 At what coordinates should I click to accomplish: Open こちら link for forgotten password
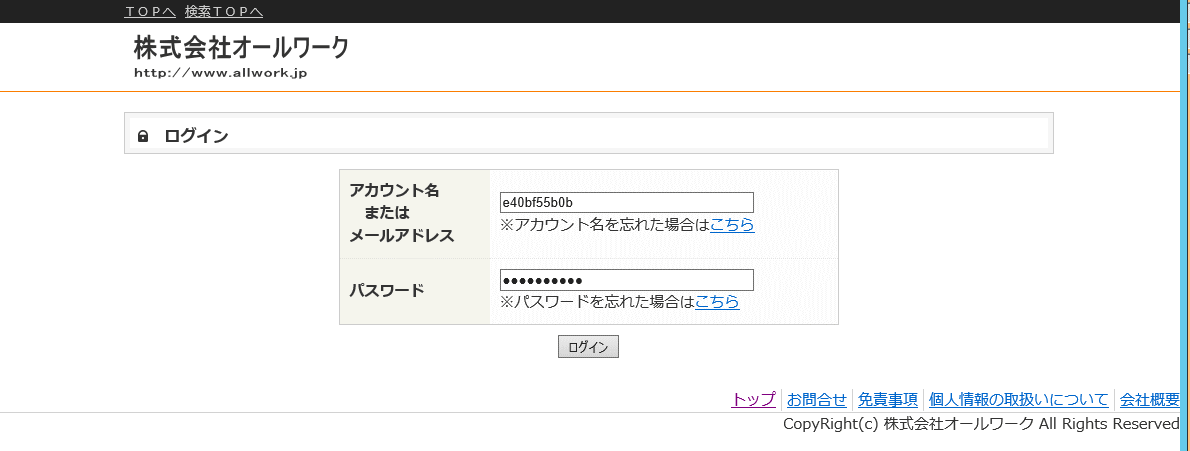(x=717, y=301)
